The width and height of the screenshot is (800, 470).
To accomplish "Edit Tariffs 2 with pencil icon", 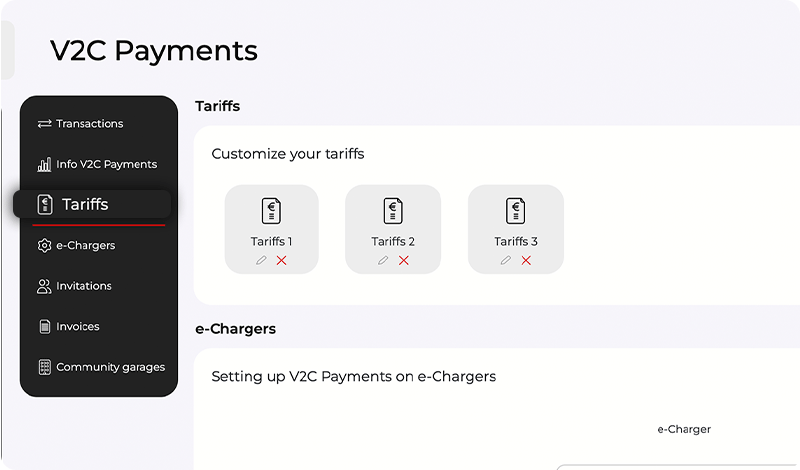I will tap(383, 260).
